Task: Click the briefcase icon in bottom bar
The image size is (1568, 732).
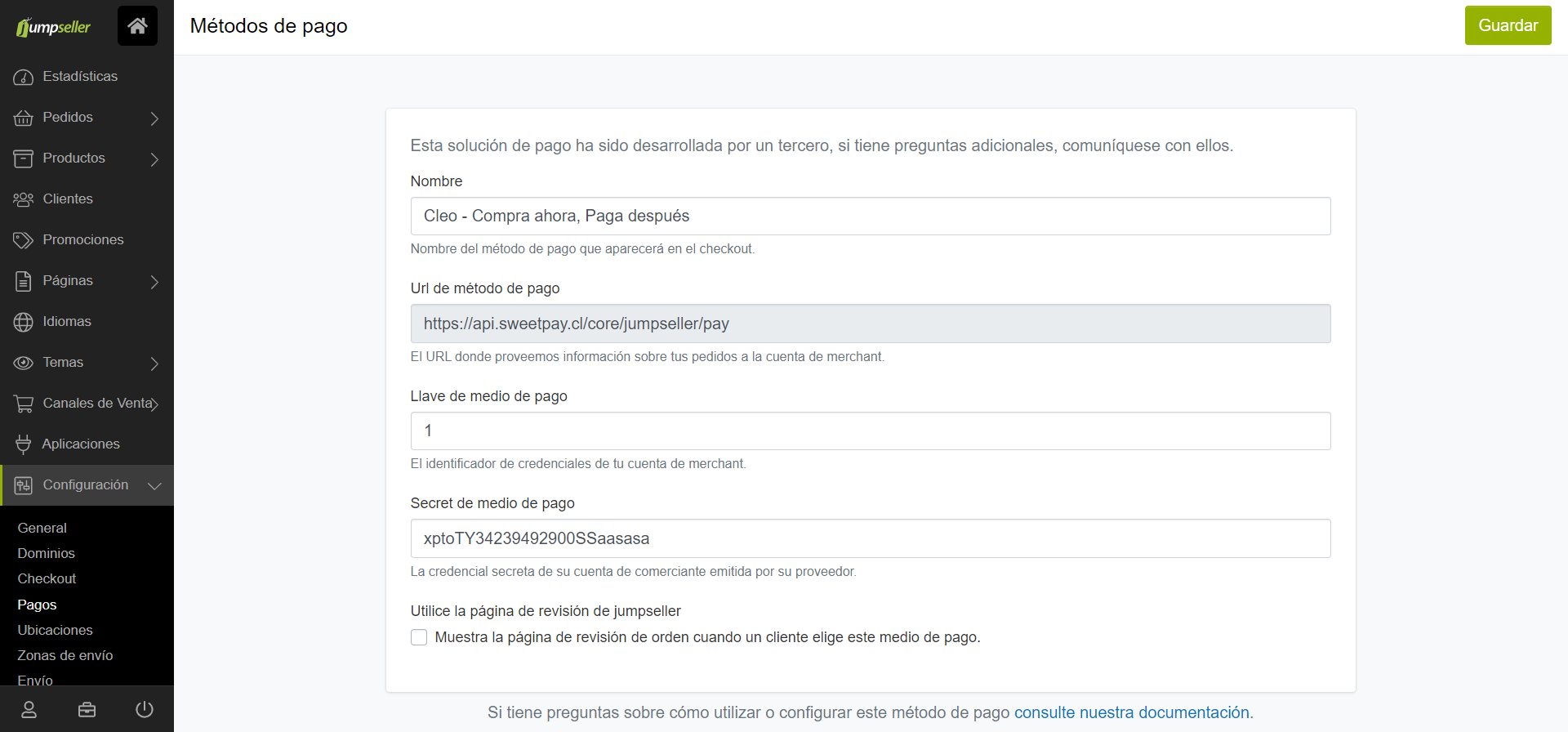Action: [x=87, y=709]
